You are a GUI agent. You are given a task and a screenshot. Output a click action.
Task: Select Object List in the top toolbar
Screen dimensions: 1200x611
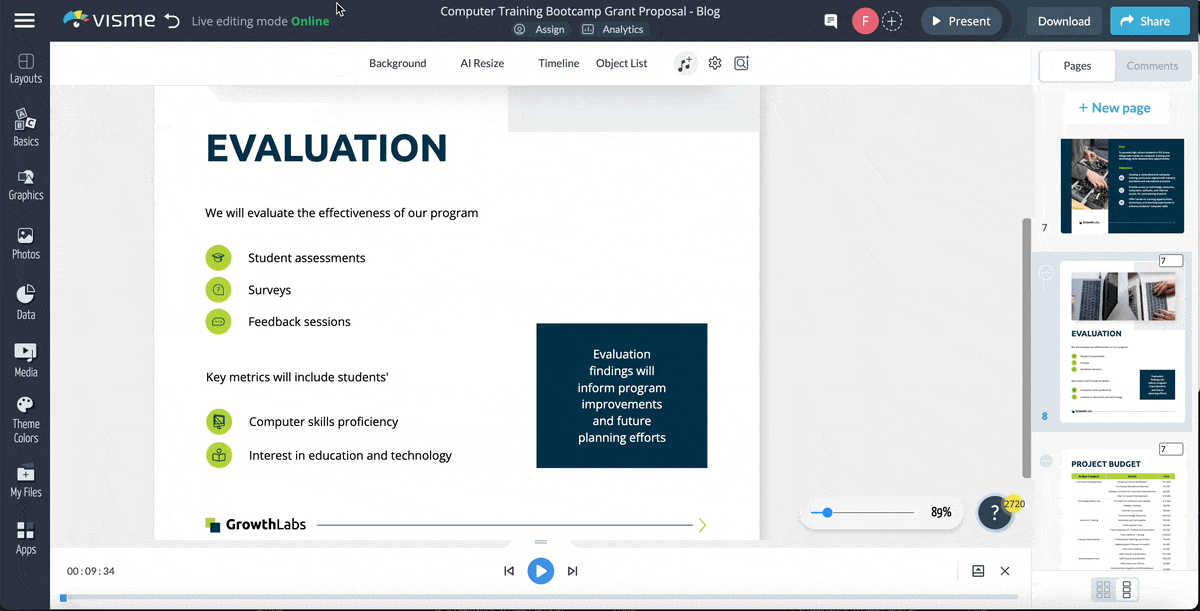click(621, 62)
